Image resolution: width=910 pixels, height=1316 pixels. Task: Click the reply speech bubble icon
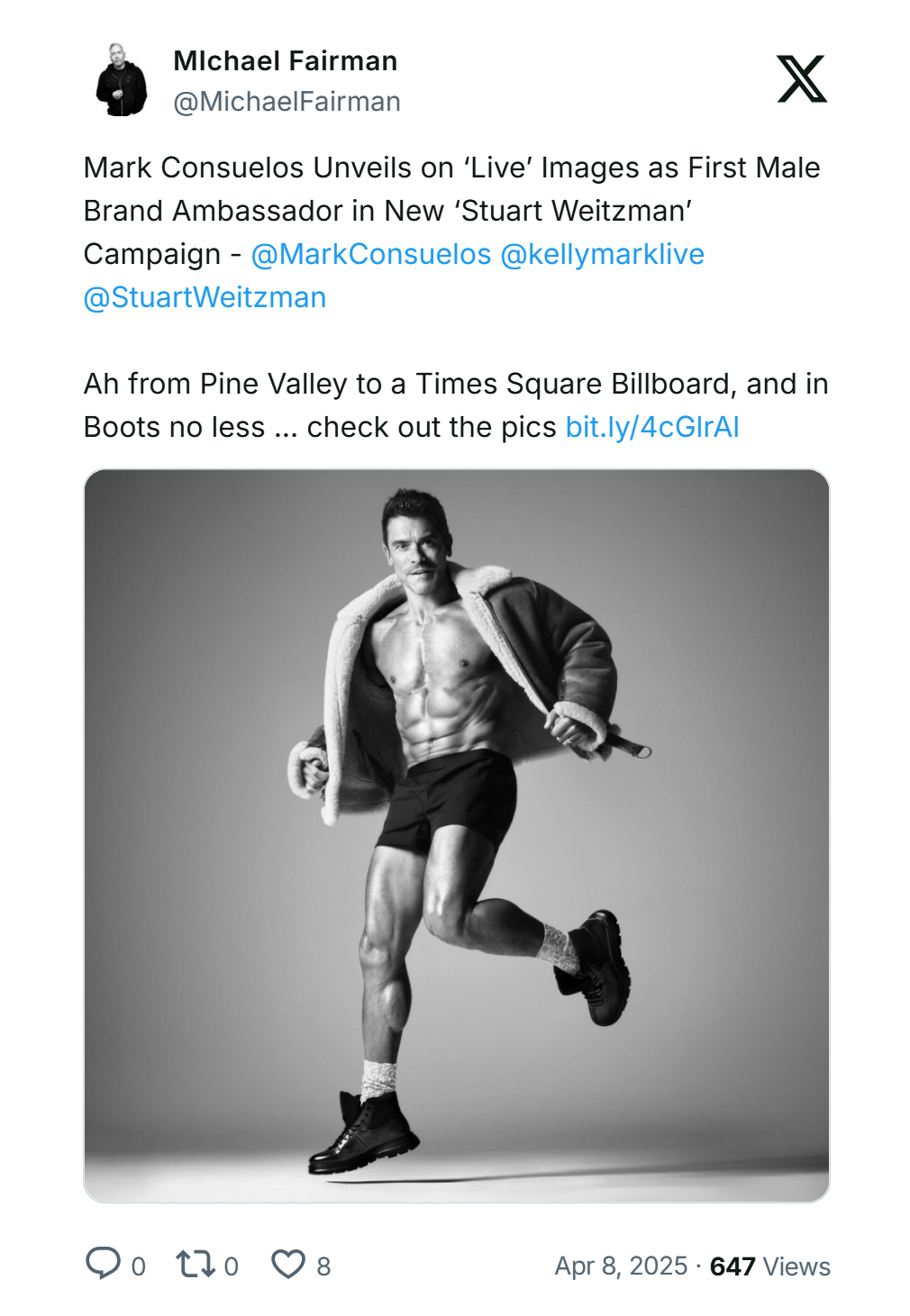coord(103,1263)
